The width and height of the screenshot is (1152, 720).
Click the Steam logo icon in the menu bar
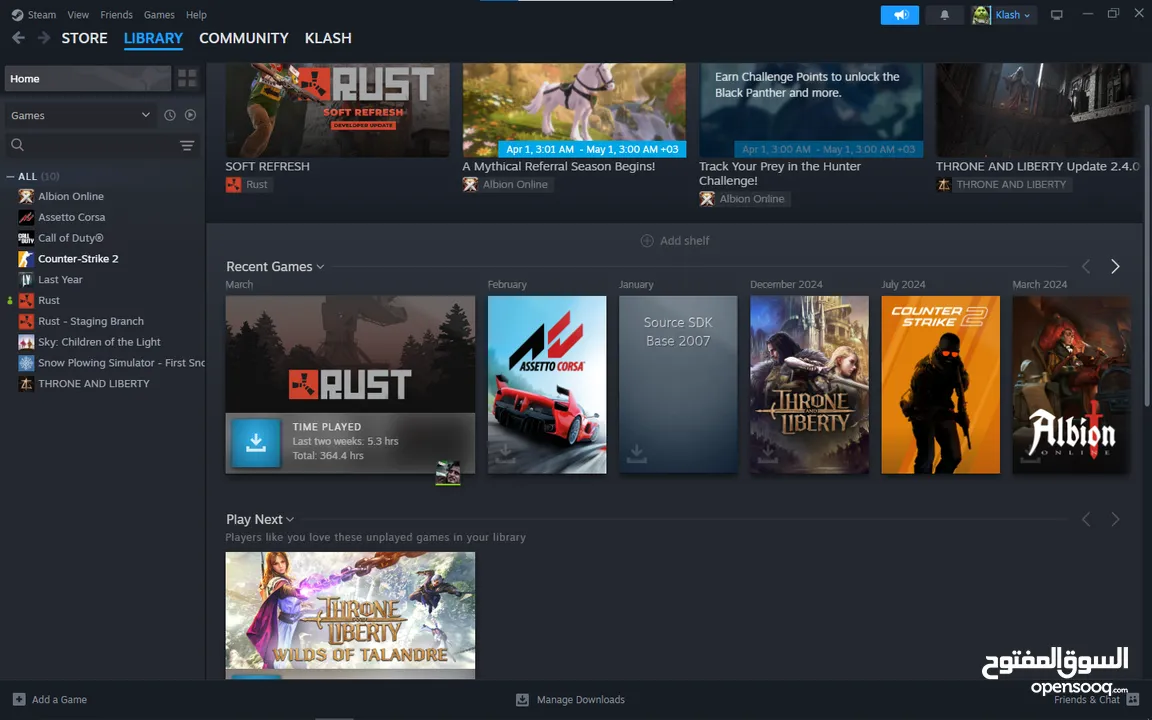pyautogui.click(x=17, y=15)
